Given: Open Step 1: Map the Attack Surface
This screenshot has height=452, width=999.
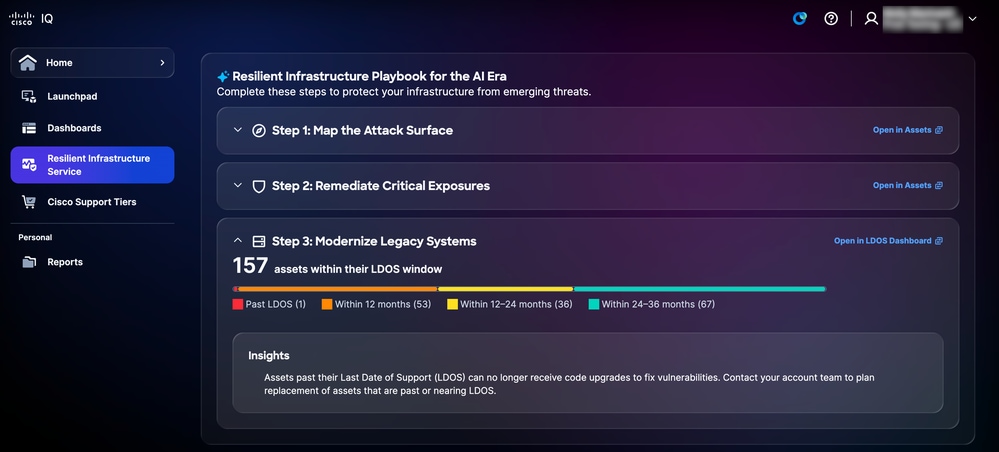Looking at the screenshot, I should 363,131.
